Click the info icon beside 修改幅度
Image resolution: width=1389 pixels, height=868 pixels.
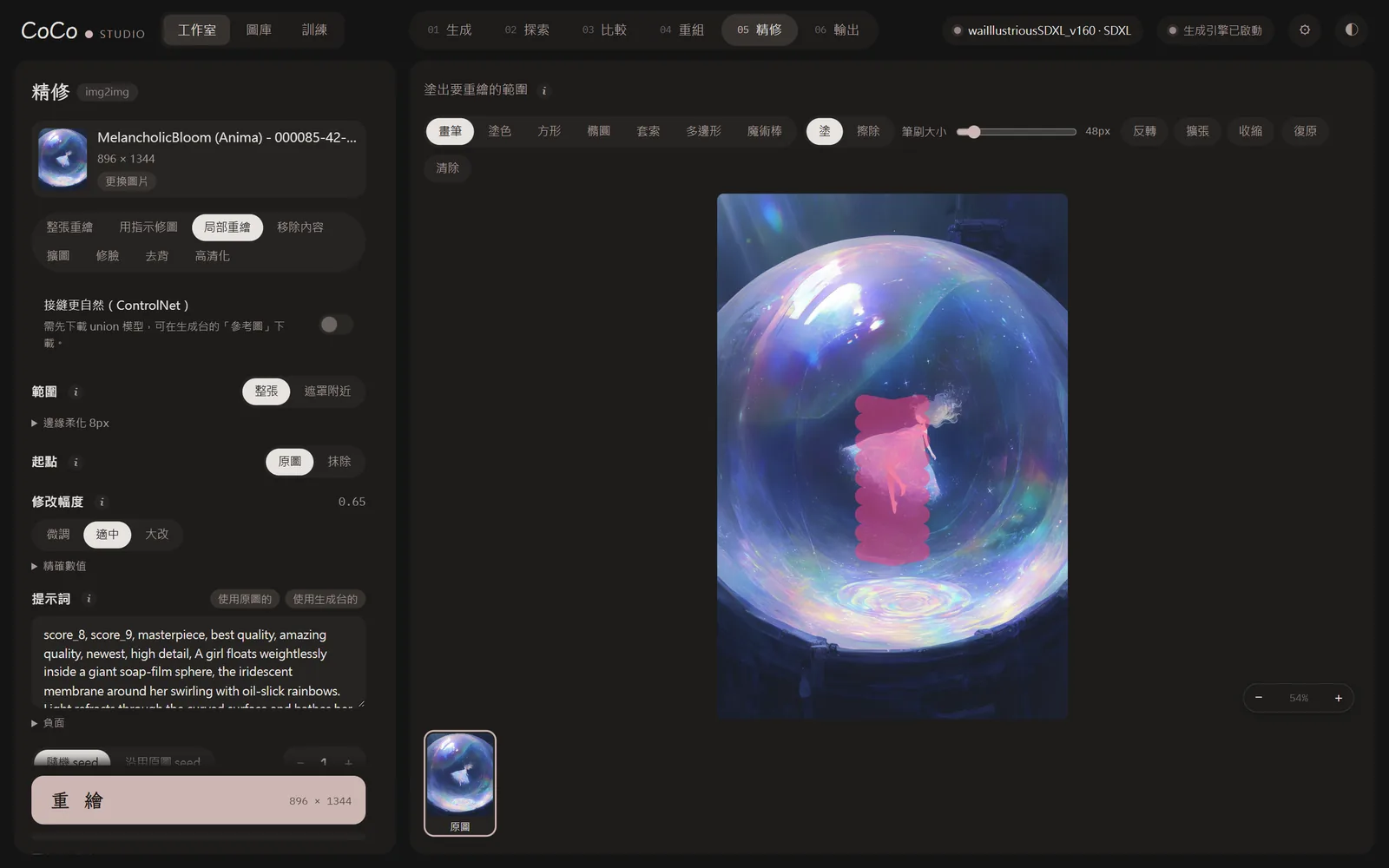102,502
